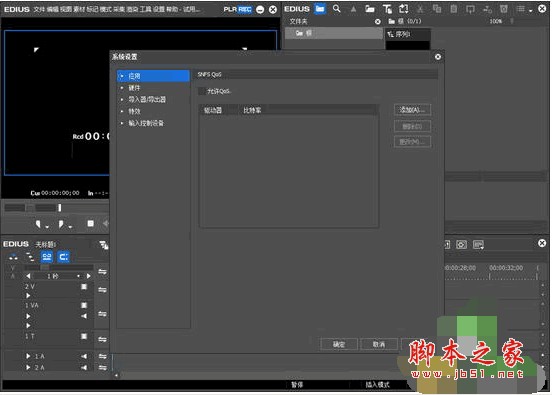Click the sync-lock icon on 2 A track
The width and height of the screenshot is (552, 395).
coord(102,368)
